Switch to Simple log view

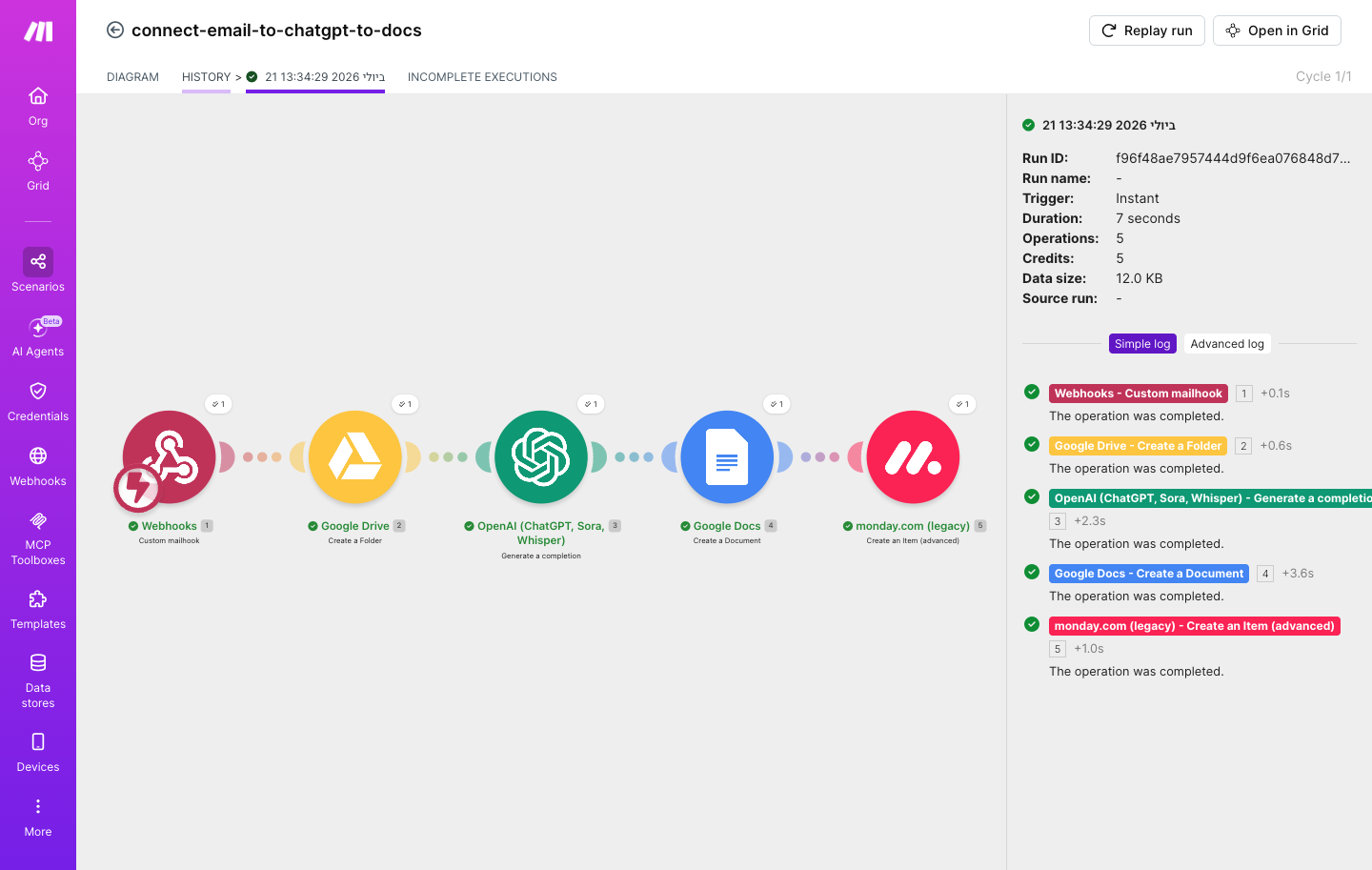click(x=1142, y=344)
